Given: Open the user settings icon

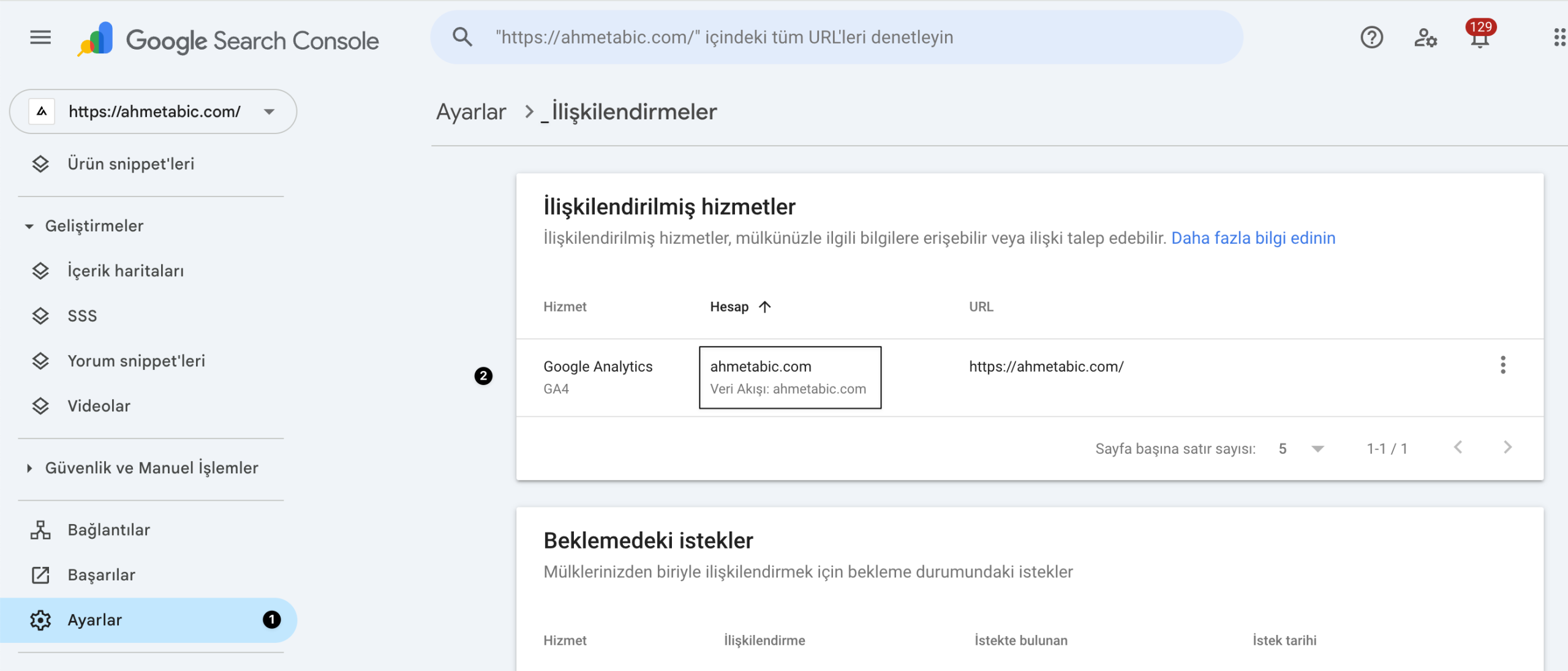Looking at the screenshot, I should pyautogui.click(x=1425, y=38).
